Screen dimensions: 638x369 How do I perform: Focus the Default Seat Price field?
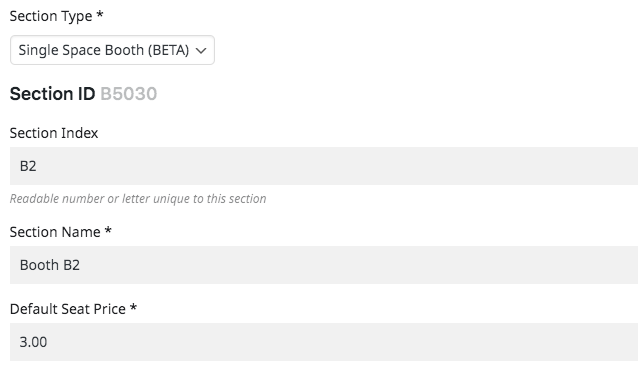[324, 342]
